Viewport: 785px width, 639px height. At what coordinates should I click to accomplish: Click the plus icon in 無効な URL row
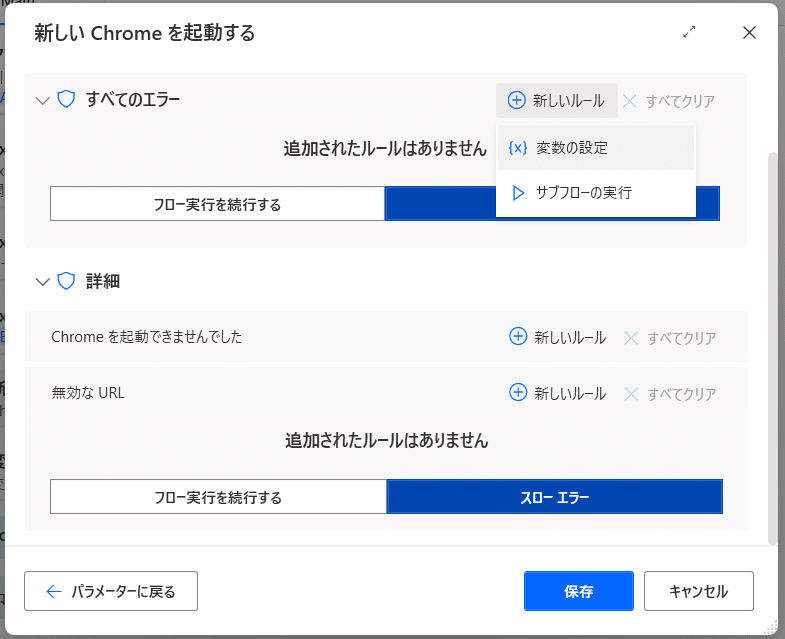(x=518, y=393)
